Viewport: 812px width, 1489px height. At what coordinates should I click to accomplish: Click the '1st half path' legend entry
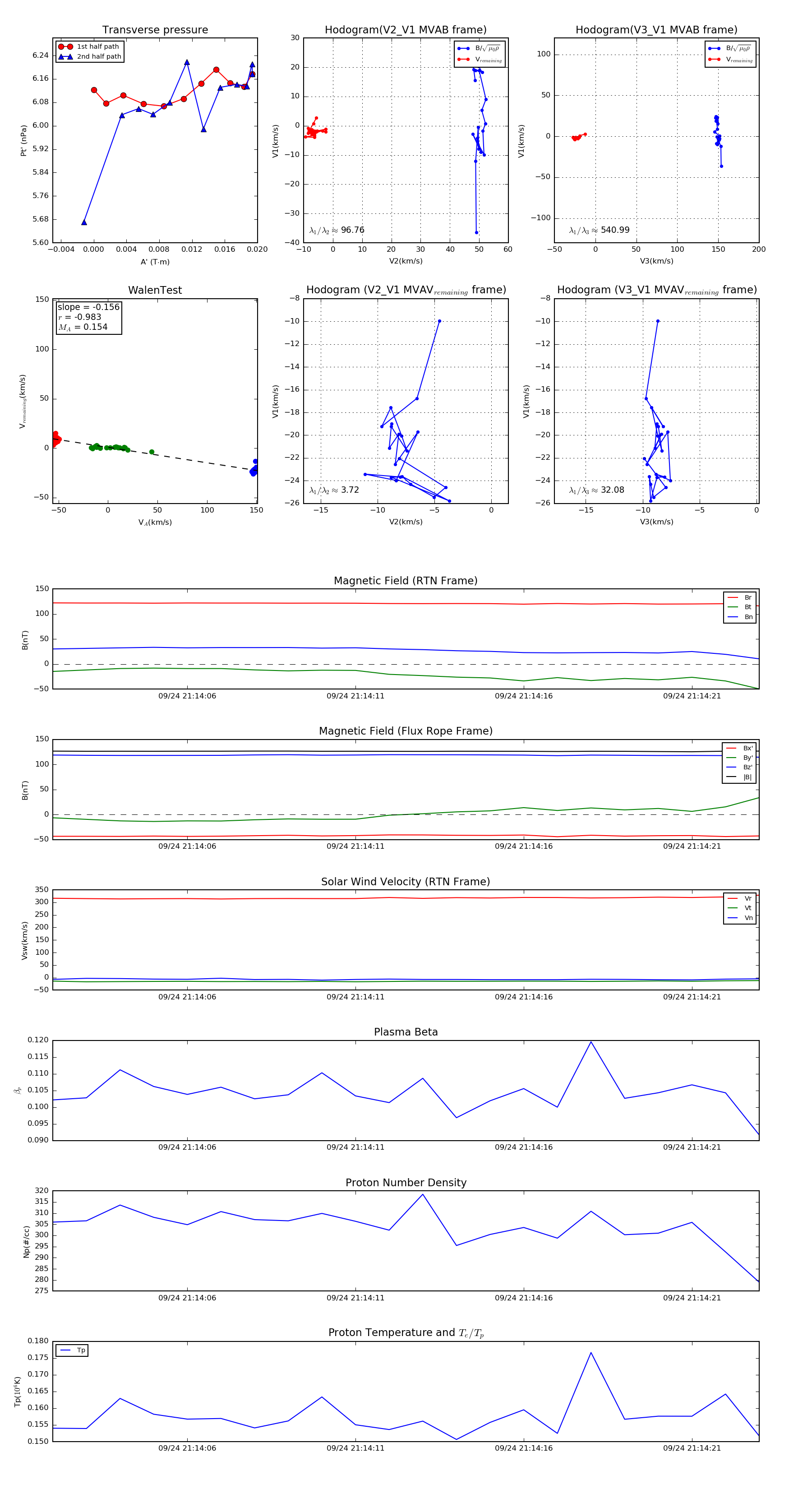[89, 47]
